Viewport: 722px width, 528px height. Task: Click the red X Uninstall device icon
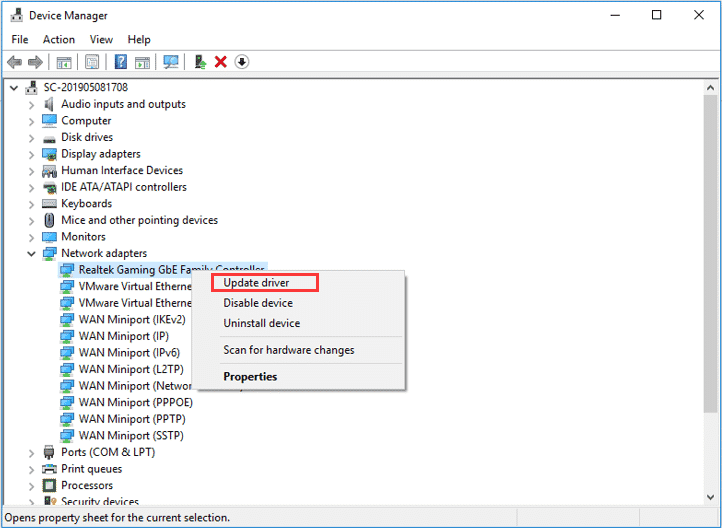(x=221, y=62)
